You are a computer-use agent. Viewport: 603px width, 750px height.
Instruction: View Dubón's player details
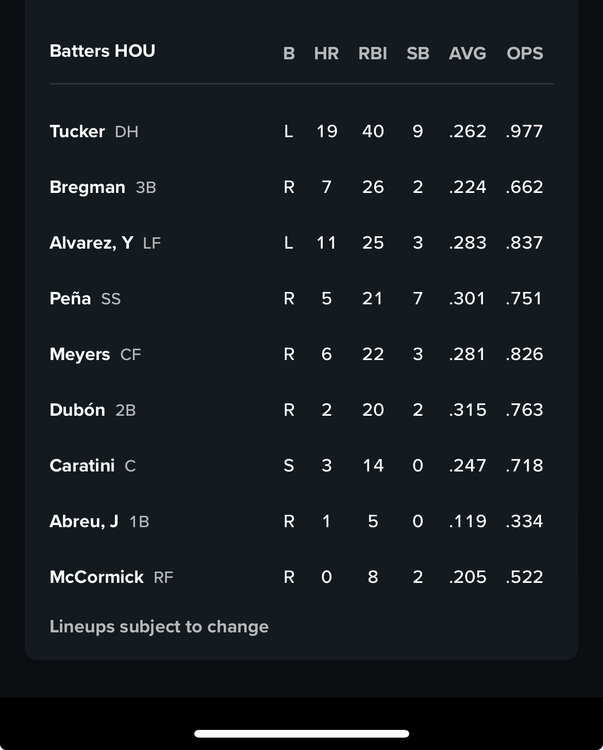[x=77, y=410]
